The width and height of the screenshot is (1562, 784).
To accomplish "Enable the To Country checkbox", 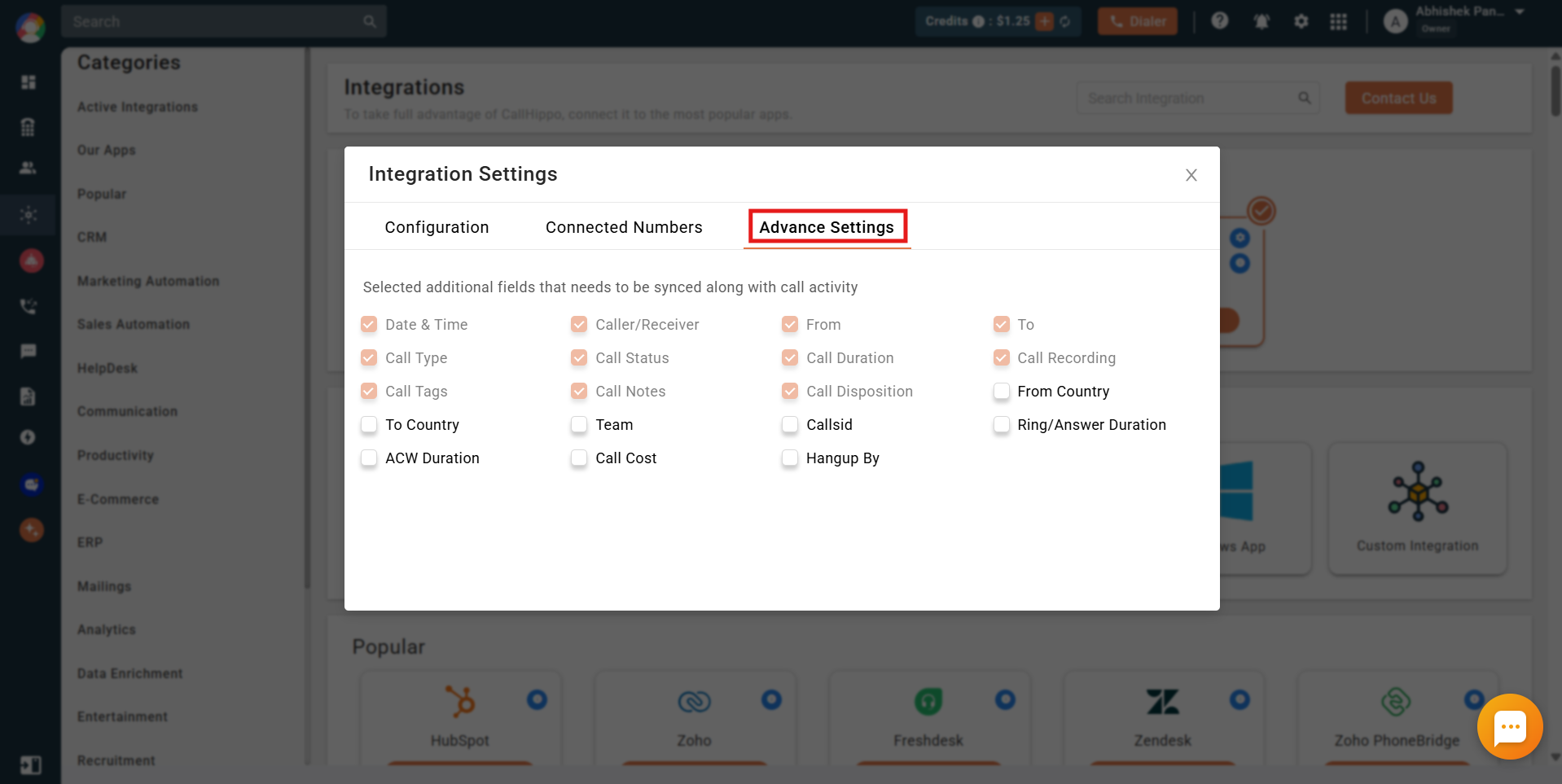I will click(369, 425).
